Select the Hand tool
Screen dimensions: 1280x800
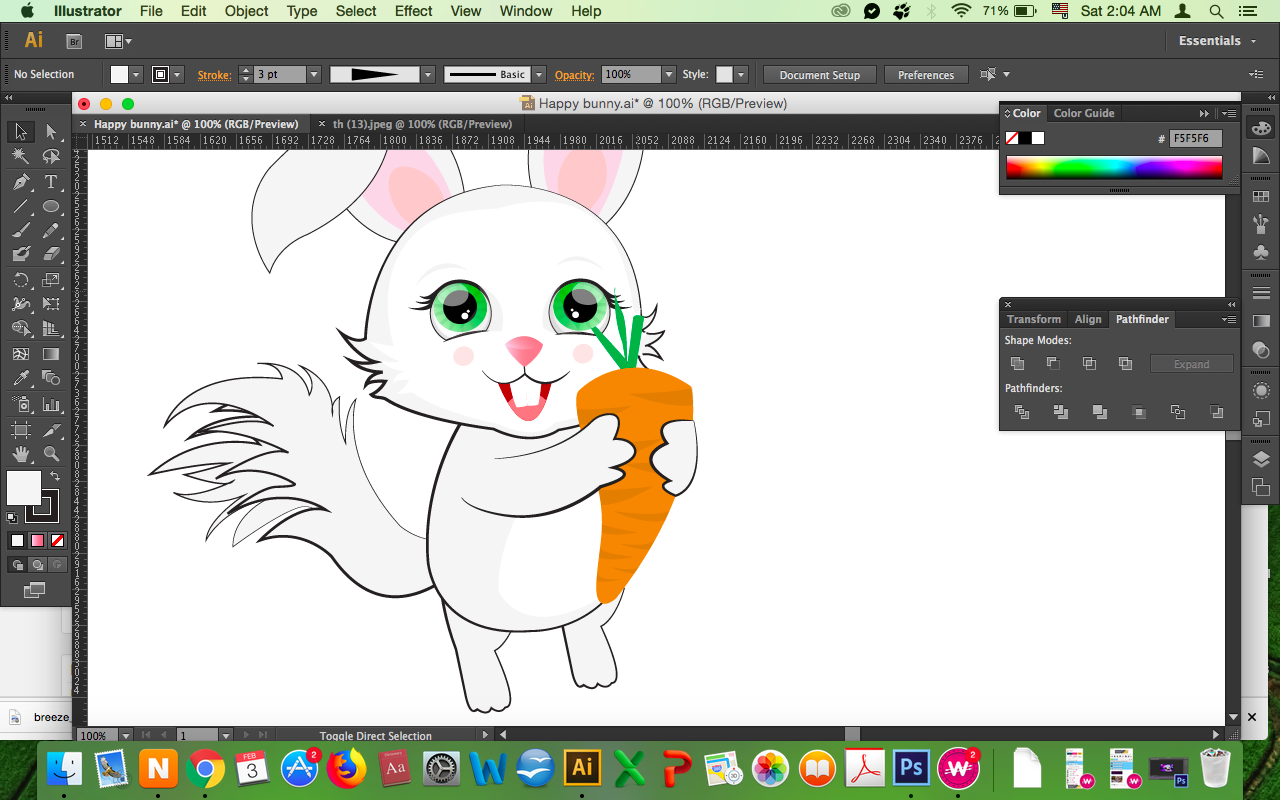coord(20,454)
